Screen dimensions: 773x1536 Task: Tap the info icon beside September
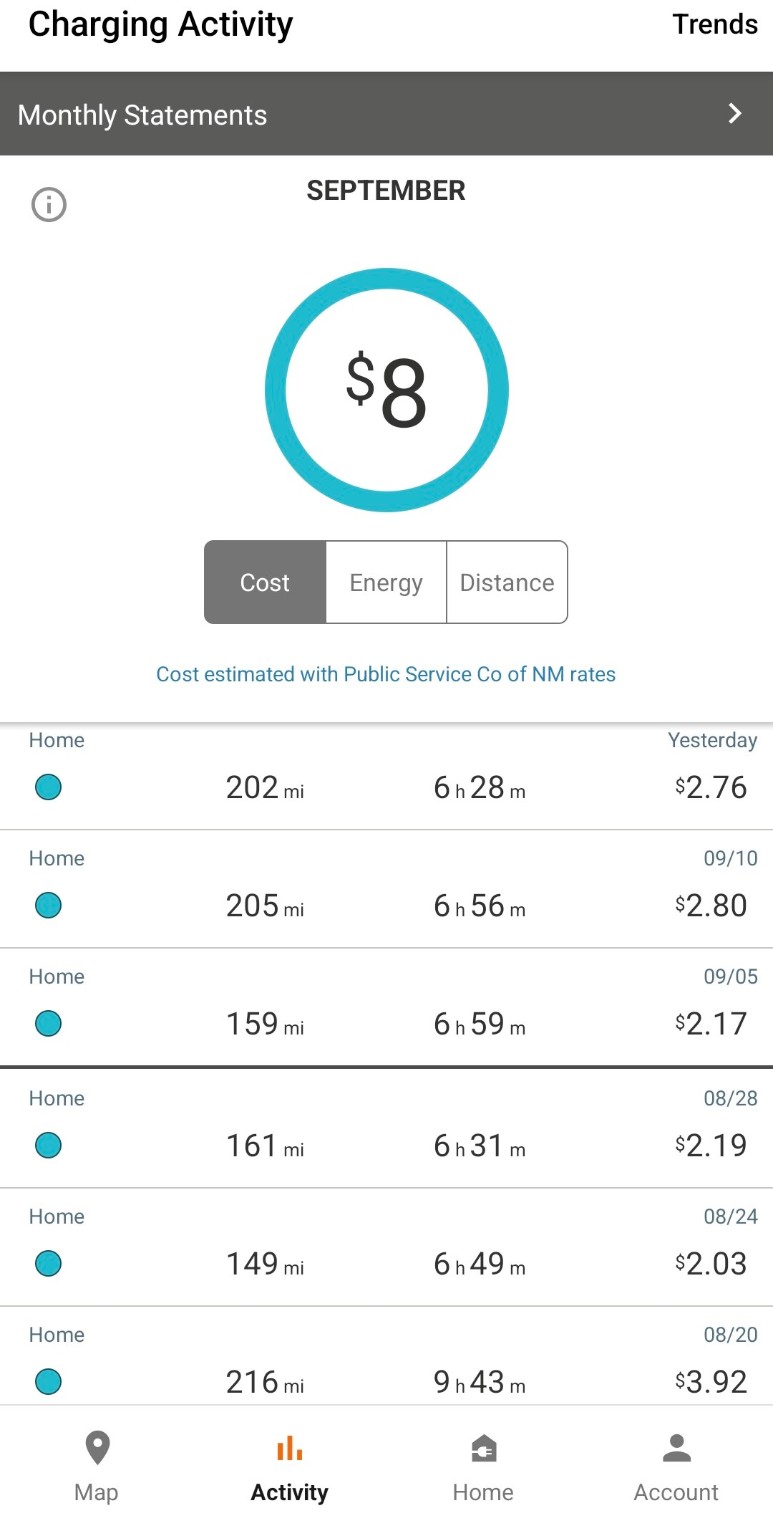pos(49,205)
